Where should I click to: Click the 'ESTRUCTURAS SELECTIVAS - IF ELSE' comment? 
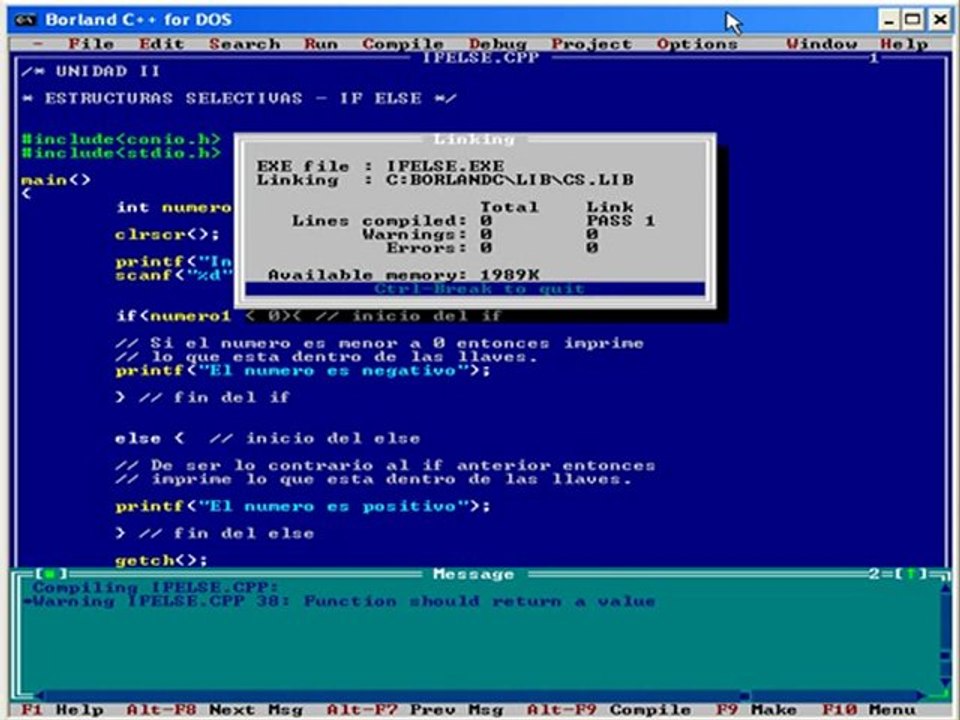239,98
